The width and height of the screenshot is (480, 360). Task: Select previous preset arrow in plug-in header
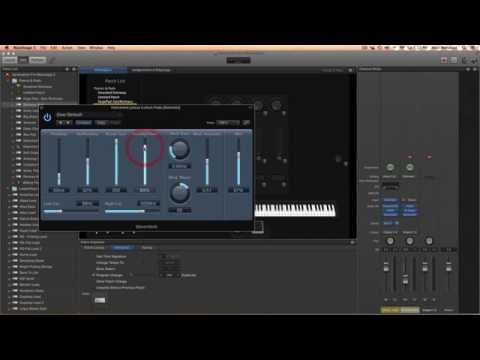click(61, 123)
